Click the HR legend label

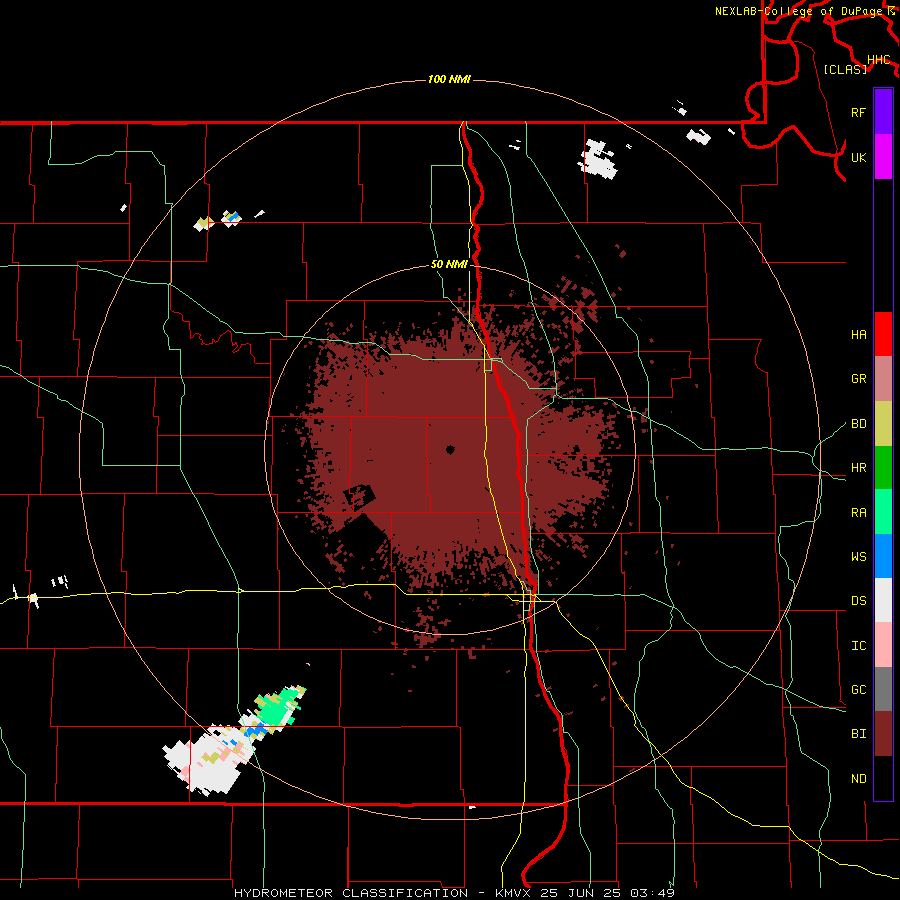coord(858,468)
